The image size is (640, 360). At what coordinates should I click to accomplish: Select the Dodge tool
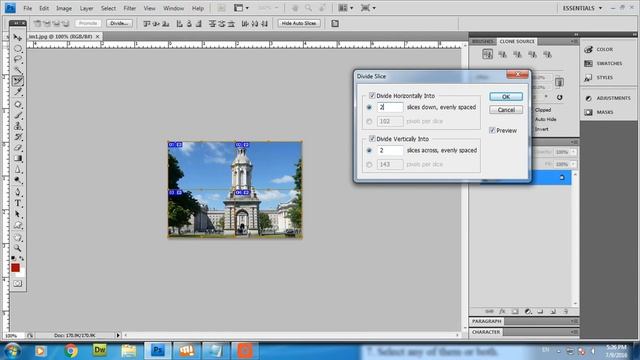click(18, 180)
